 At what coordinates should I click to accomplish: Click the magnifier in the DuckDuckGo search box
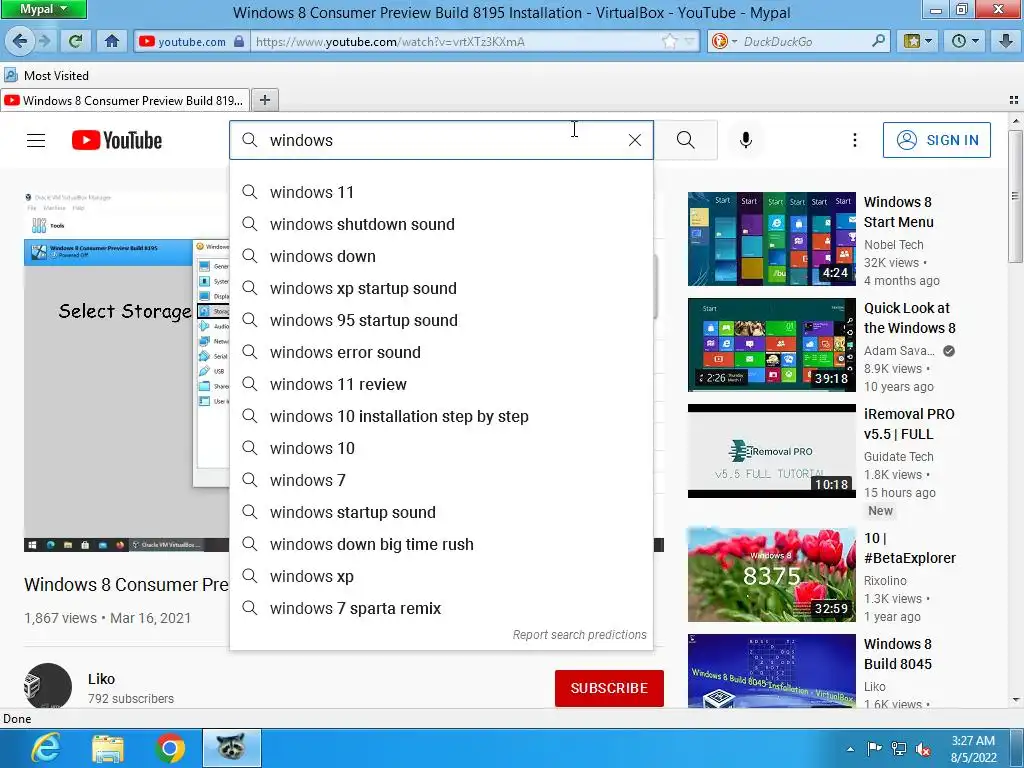879,41
